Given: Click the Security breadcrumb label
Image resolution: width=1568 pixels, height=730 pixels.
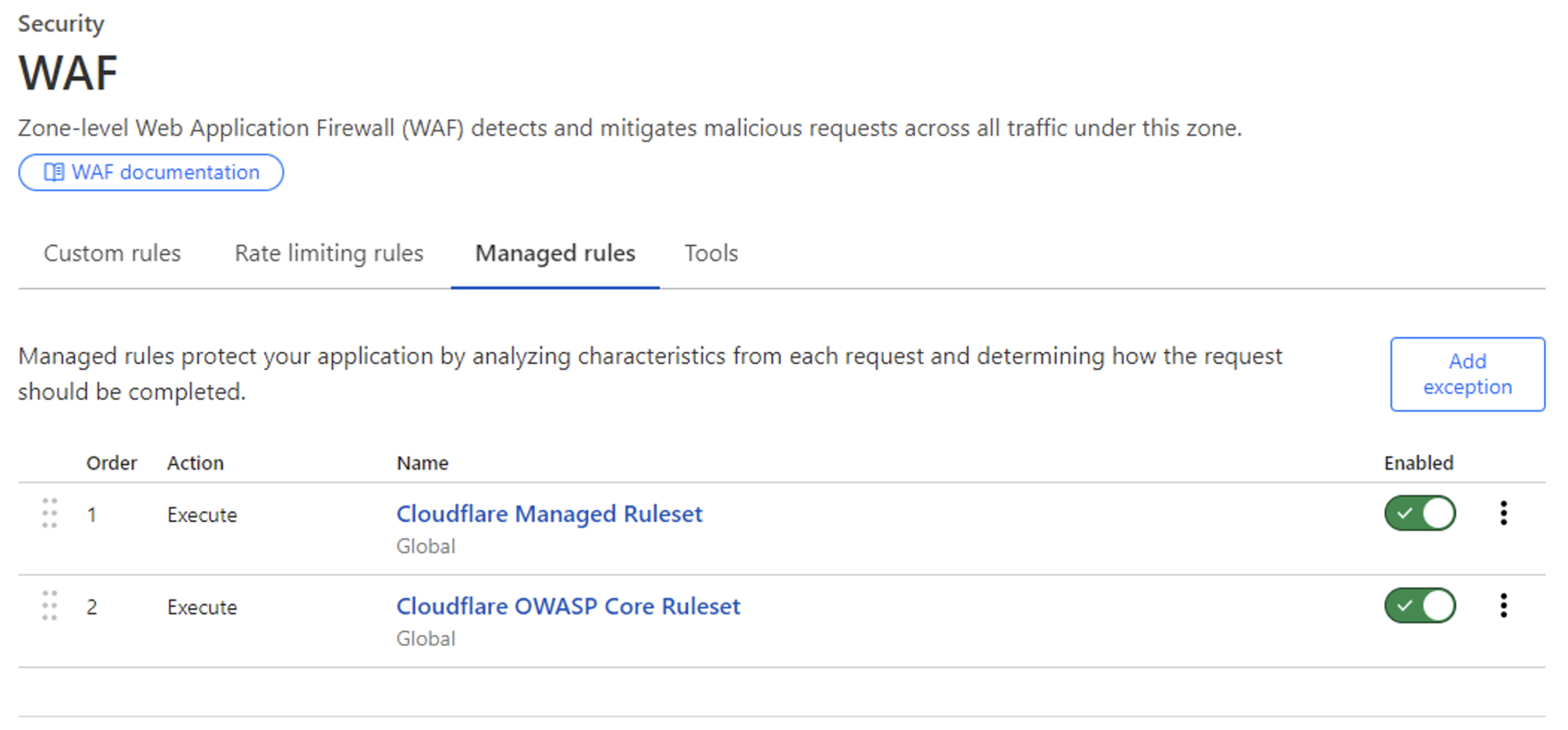Looking at the screenshot, I should pyautogui.click(x=61, y=24).
